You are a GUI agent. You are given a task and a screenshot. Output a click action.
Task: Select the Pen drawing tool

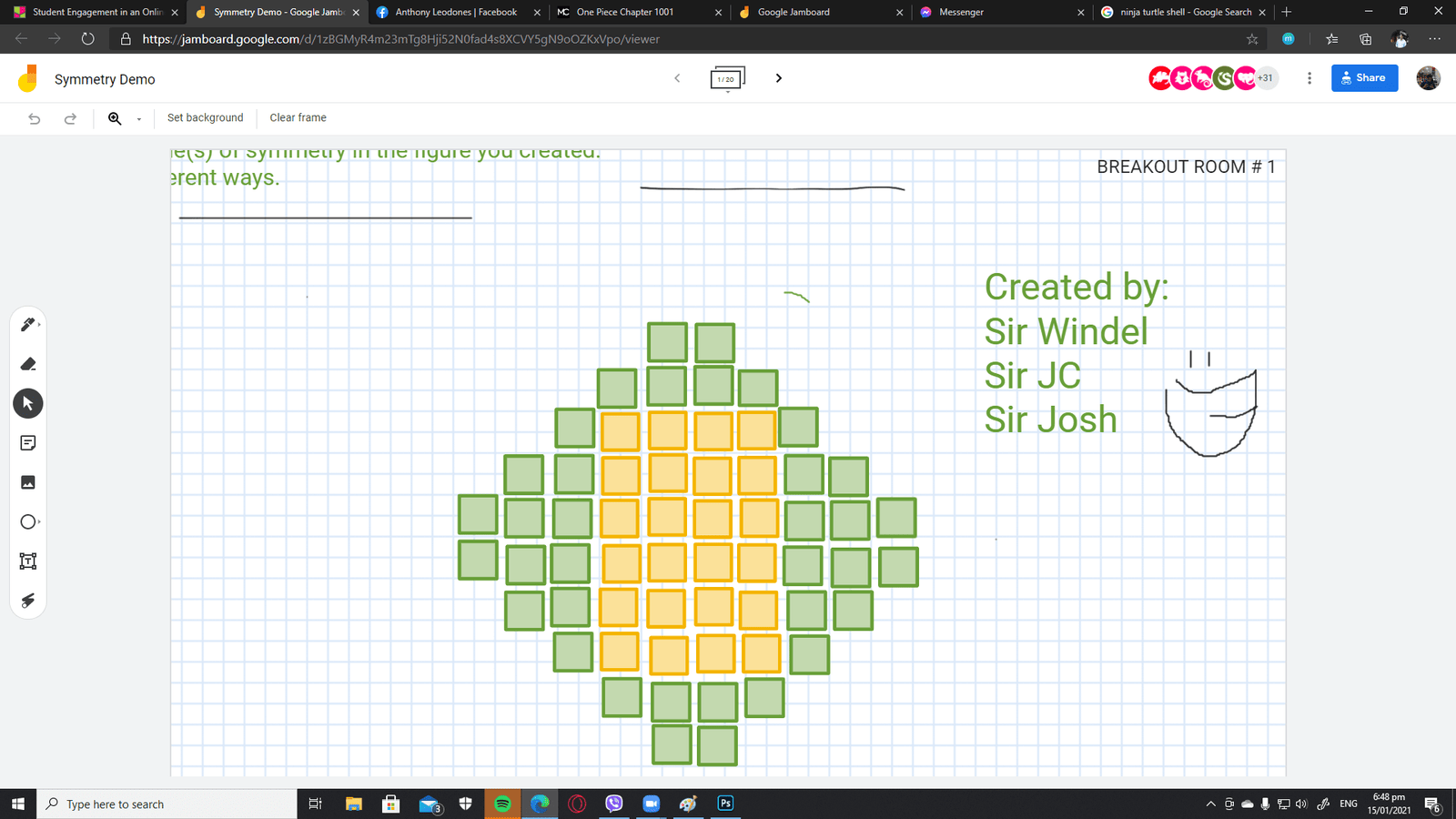click(27, 325)
